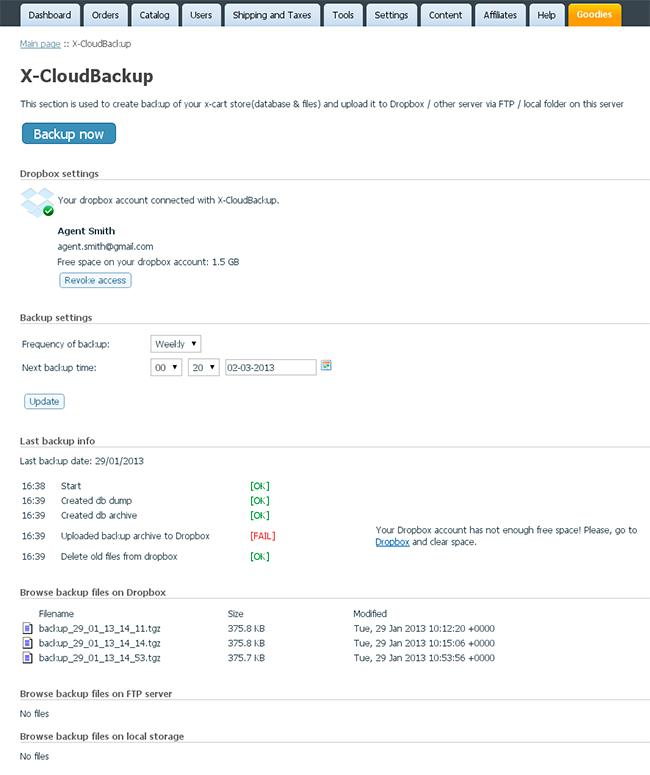Screen dimensions: 650x775
Task: Click file icon for backup_29_01_13_14_14.tgz
Action: (28, 643)
